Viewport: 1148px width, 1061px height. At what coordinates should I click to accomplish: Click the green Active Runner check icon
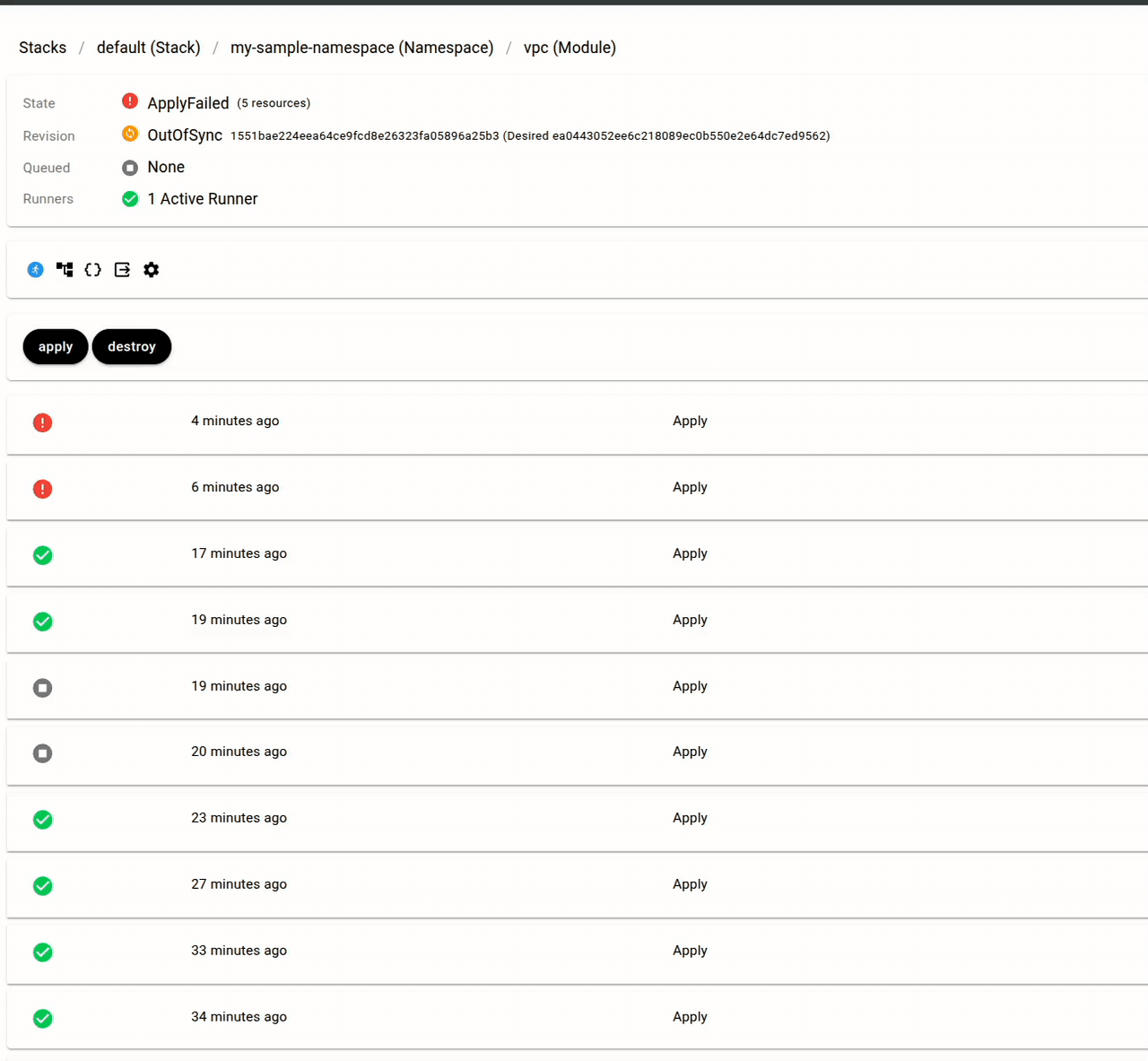tap(130, 199)
